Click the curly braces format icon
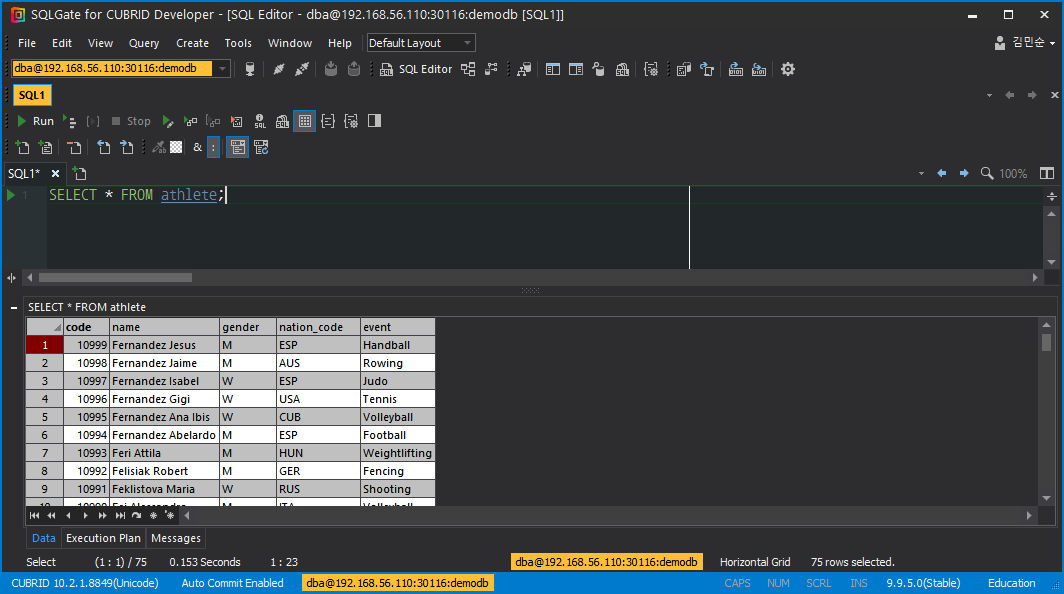Image resolution: width=1064 pixels, height=594 pixels. pyautogui.click(x=327, y=121)
